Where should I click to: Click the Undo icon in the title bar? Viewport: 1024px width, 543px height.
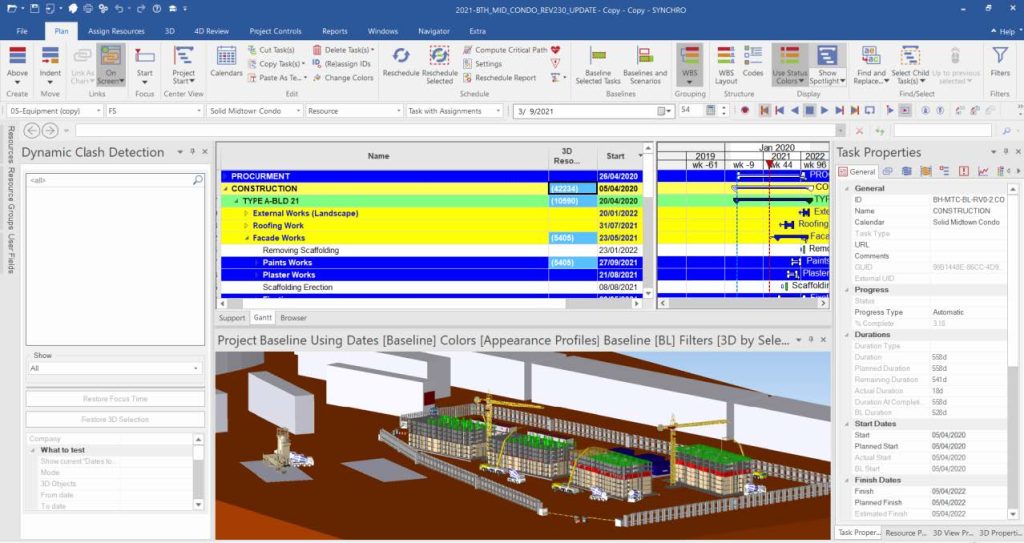coord(120,9)
